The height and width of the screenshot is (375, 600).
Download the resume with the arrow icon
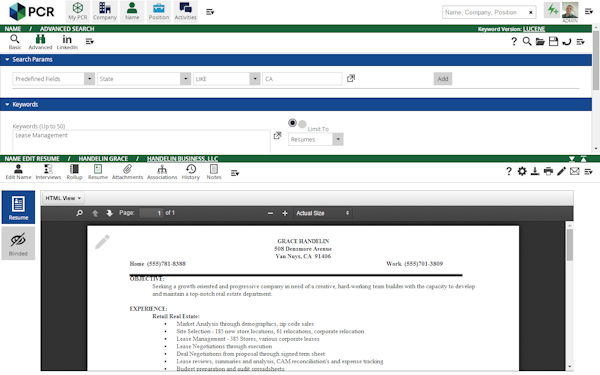coord(535,171)
